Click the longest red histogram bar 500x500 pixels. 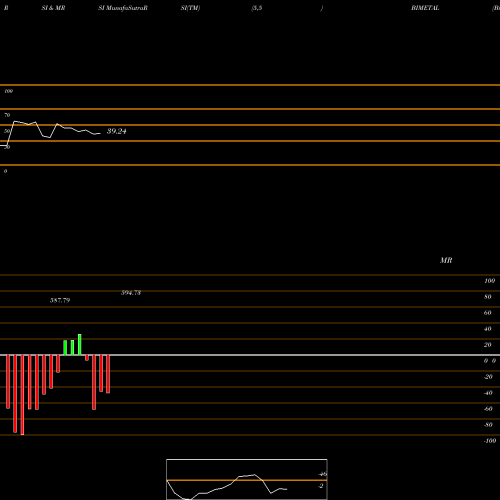(x=22, y=395)
